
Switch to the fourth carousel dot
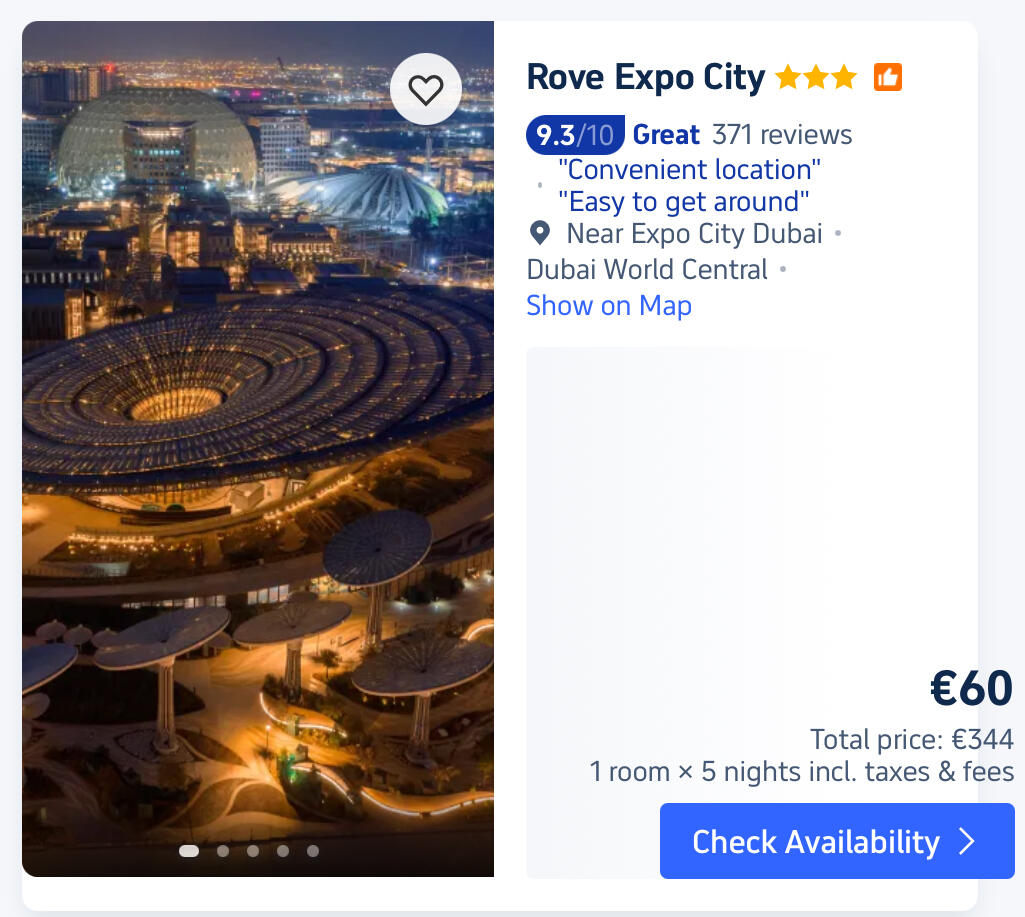point(283,851)
